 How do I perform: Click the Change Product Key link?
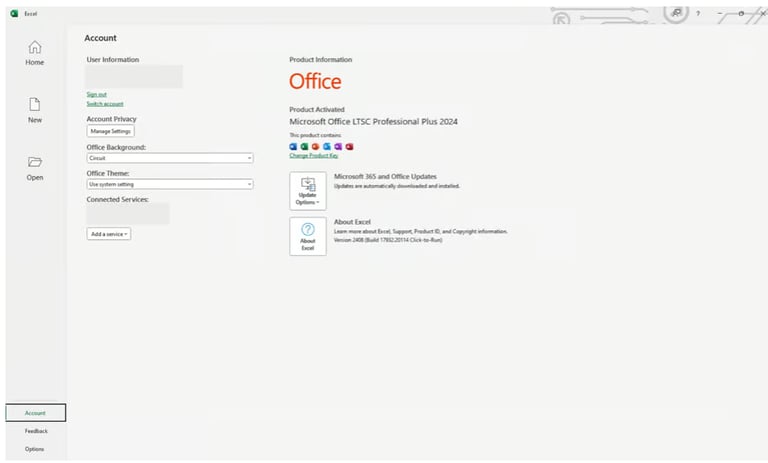(x=313, y=155)
